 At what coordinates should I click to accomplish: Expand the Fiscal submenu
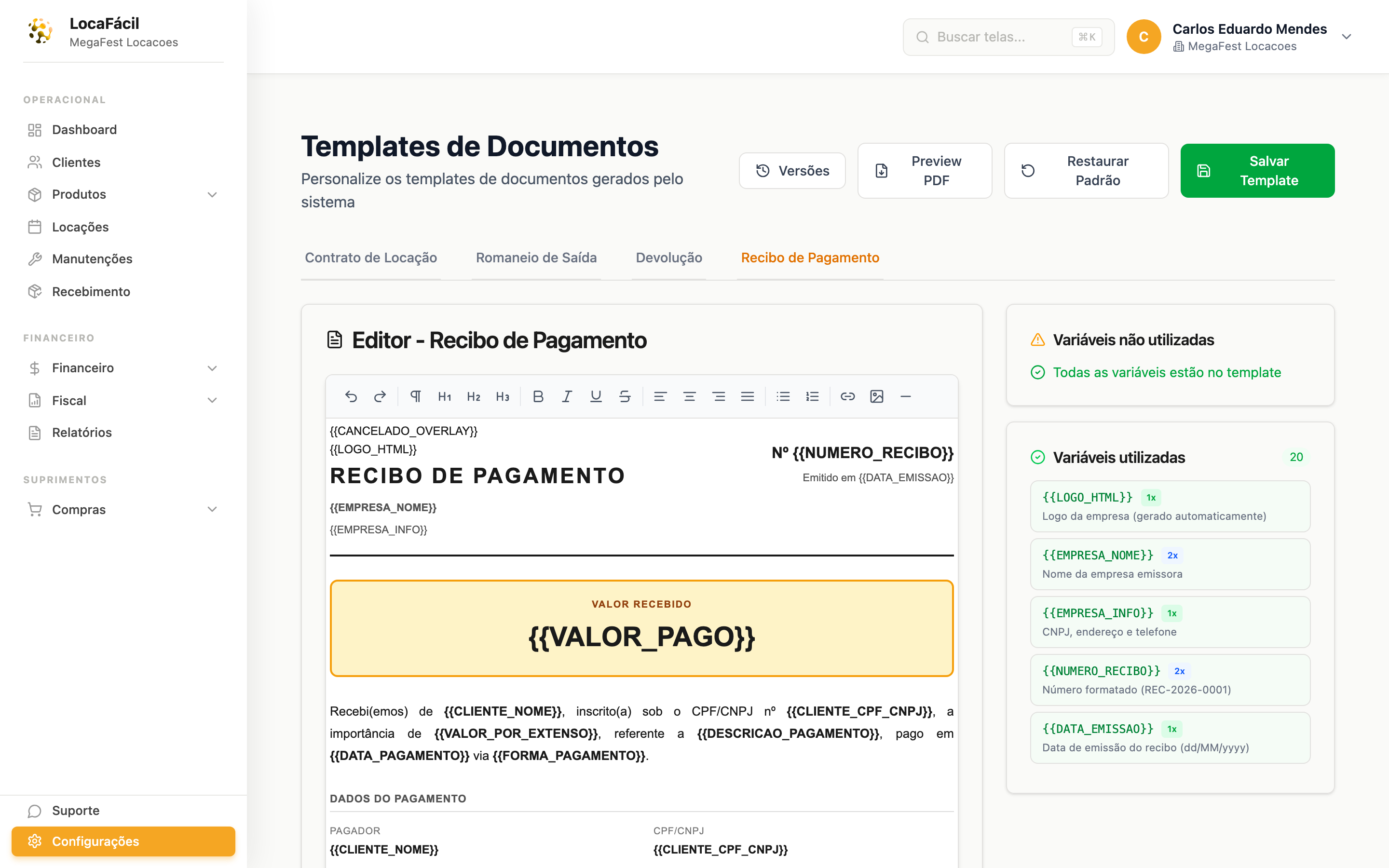pos(212,400)
